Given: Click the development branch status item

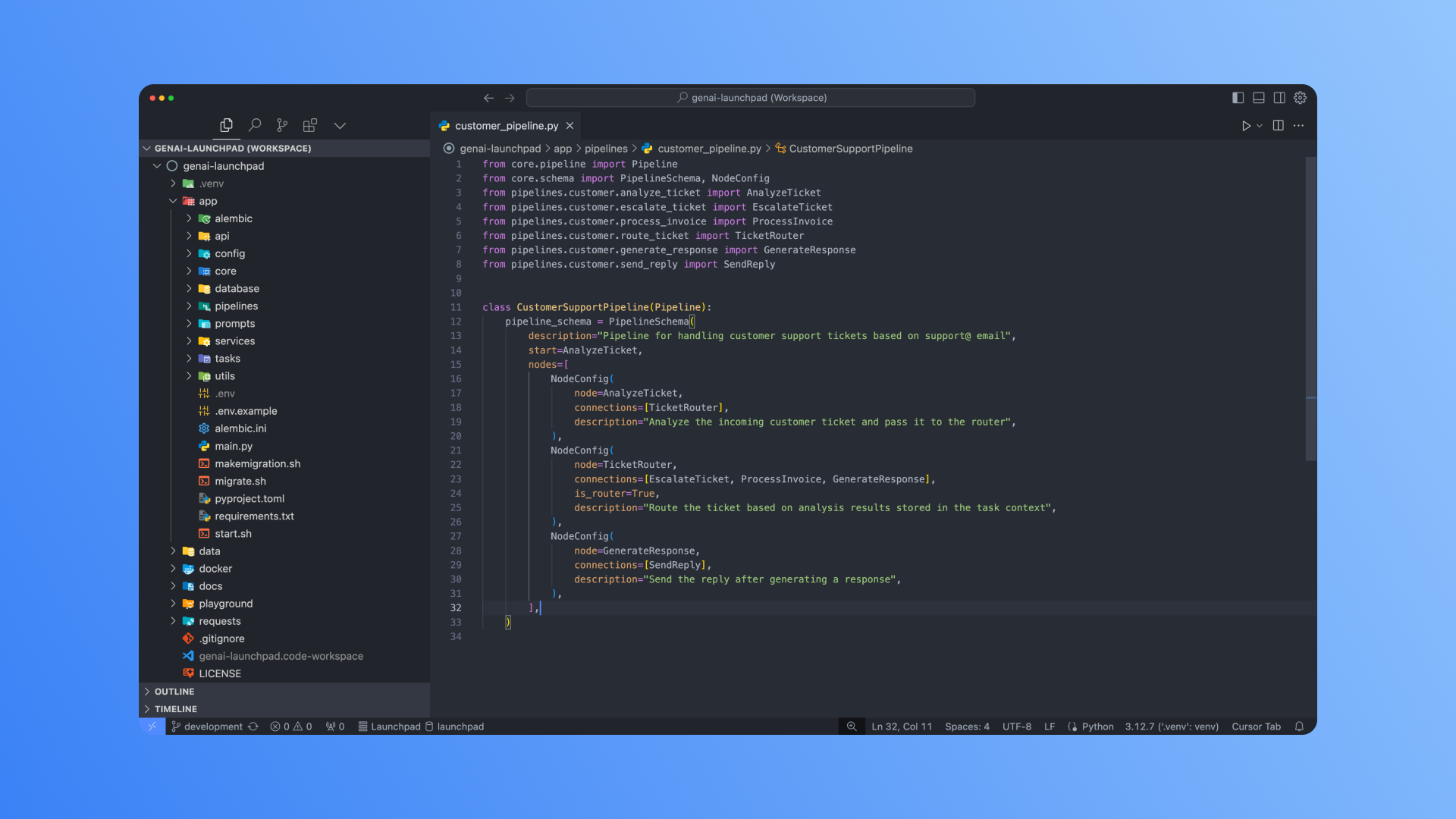Looking at the screenshot, I should coord(213,726).
